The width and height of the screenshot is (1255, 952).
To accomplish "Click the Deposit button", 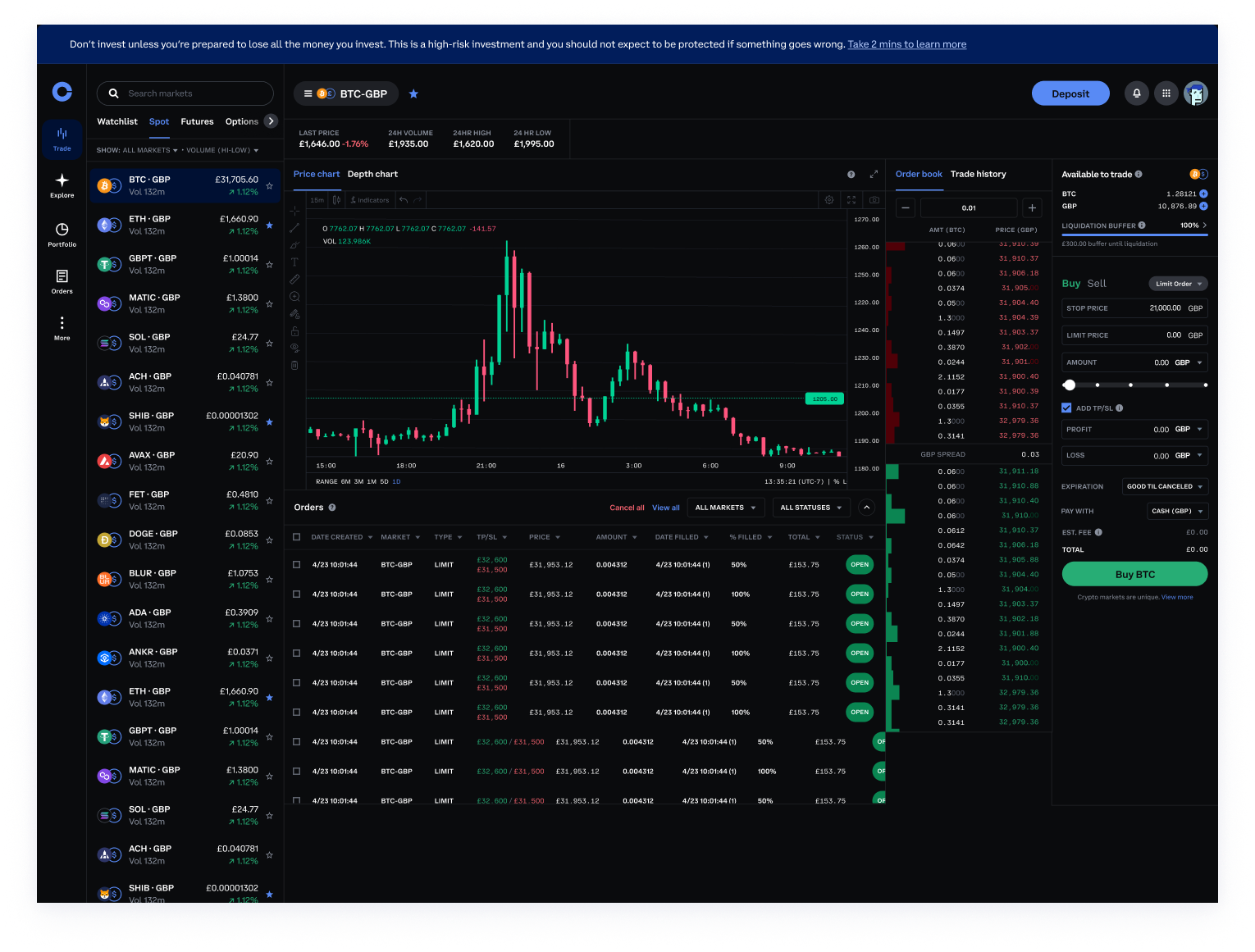I will [1070, 93].
